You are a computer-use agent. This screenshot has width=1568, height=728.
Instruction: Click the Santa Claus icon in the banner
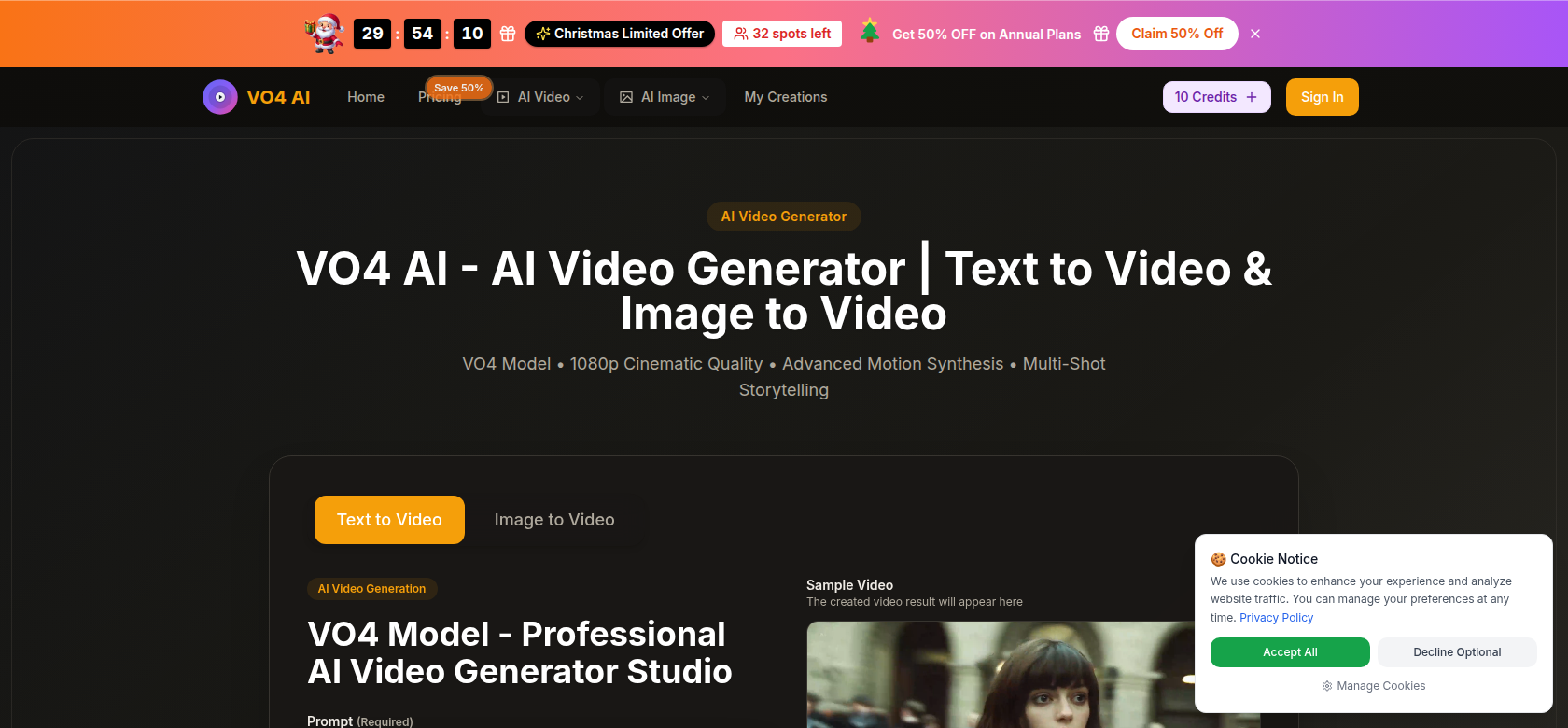click(325, 34)
